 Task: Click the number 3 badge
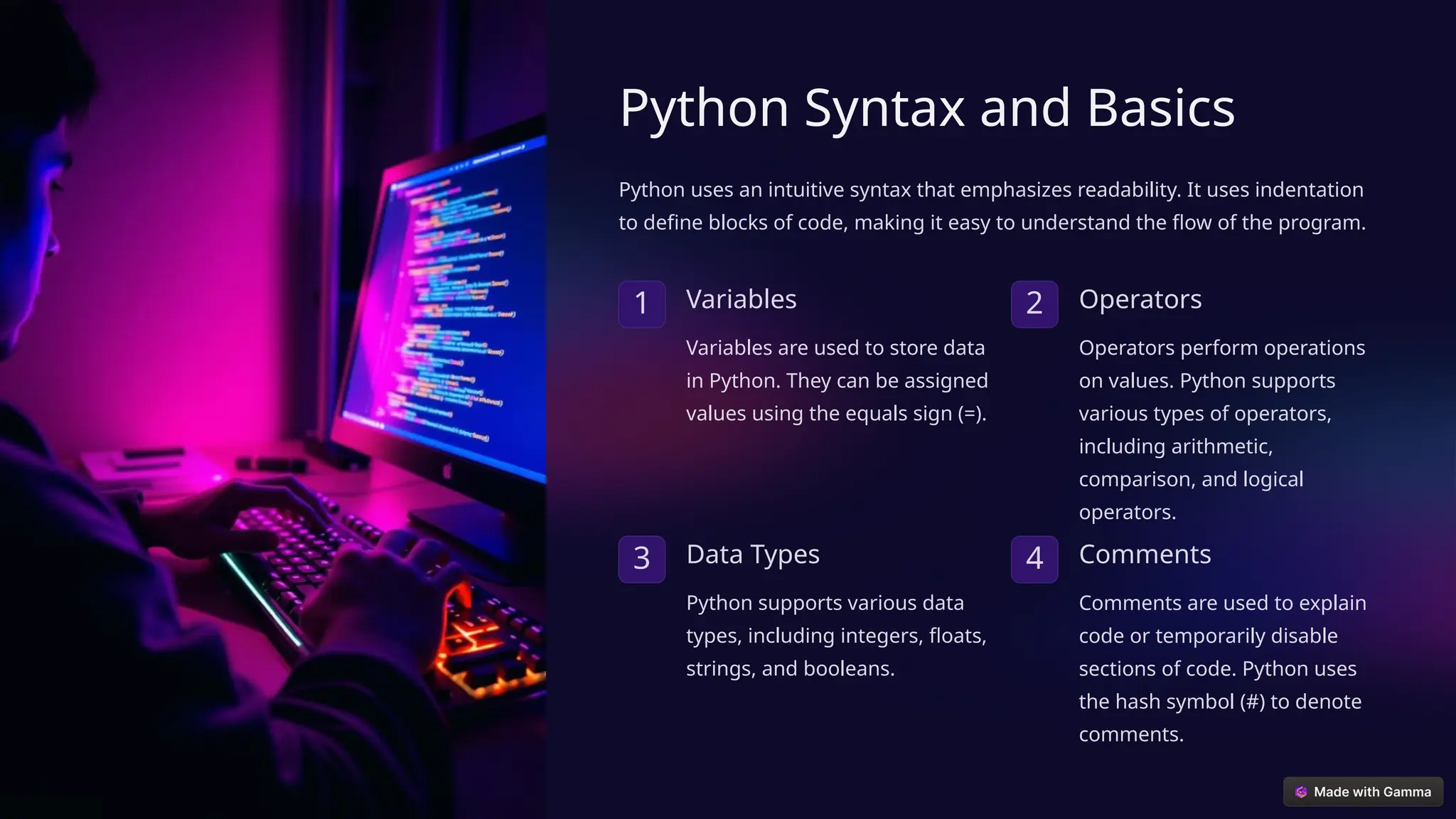[641, 559]
